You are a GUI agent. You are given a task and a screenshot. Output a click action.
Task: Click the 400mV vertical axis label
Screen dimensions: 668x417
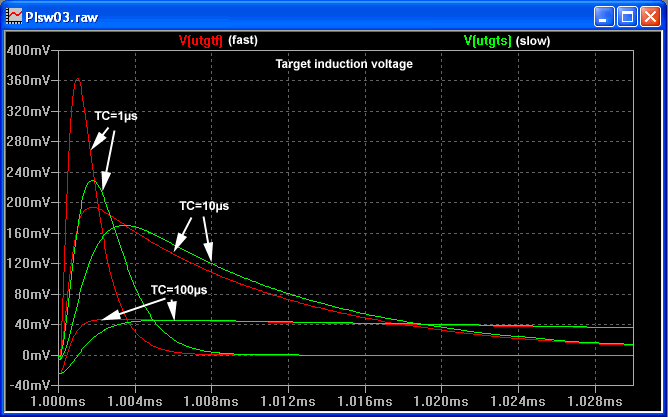tap(29, 50)
